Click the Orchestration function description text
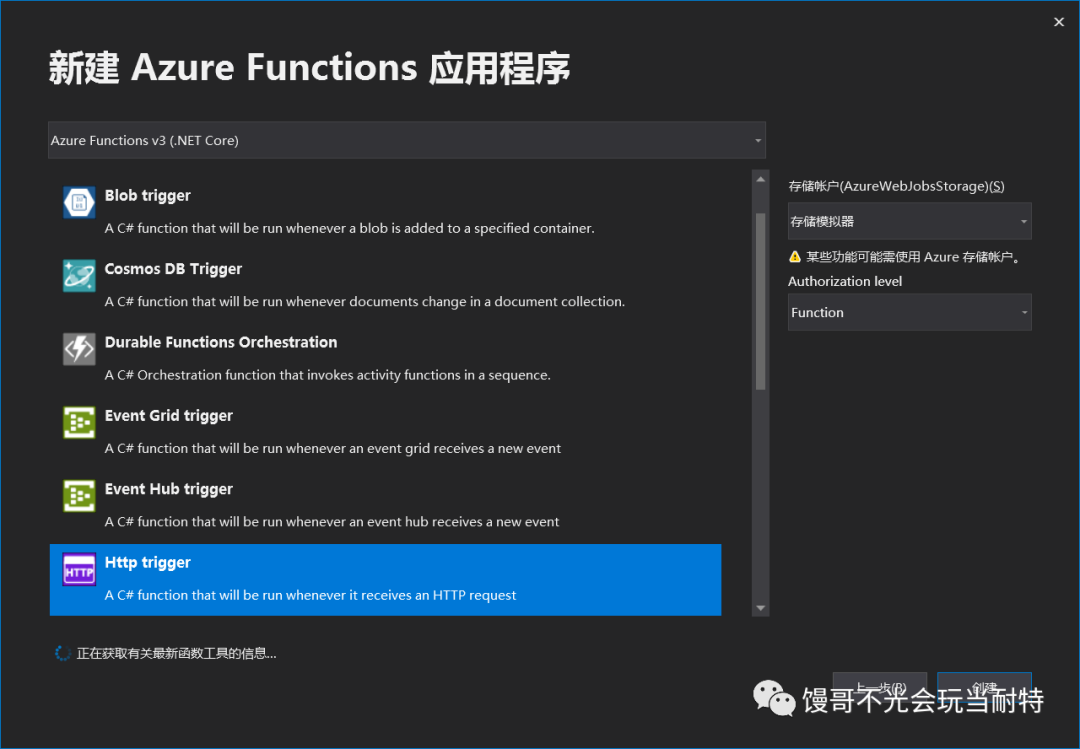1080x749 pixels. tap(327, 375)
